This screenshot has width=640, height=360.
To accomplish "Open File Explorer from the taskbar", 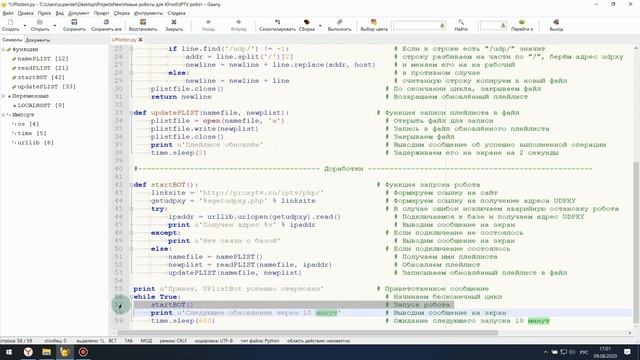I will coord(46,352).
